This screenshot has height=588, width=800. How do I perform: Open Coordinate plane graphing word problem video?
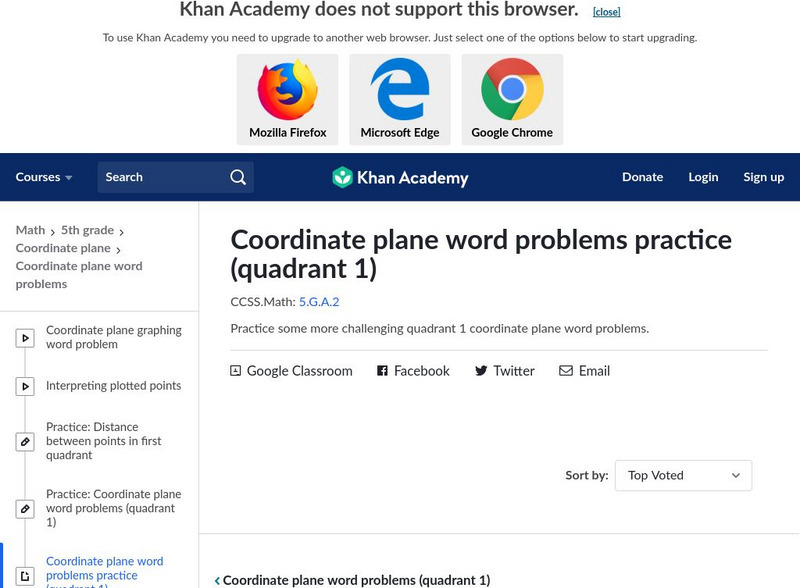pyautogui.click(x=113, y=337)
